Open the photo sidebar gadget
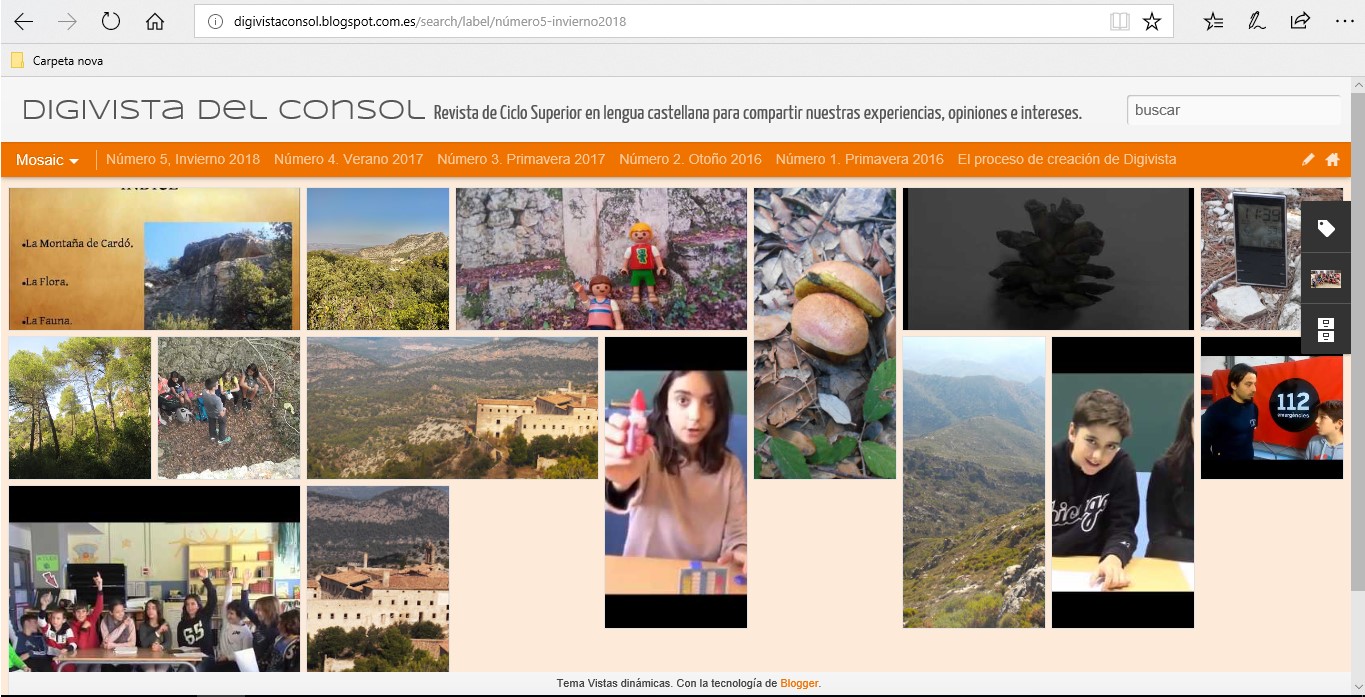 1326,279
